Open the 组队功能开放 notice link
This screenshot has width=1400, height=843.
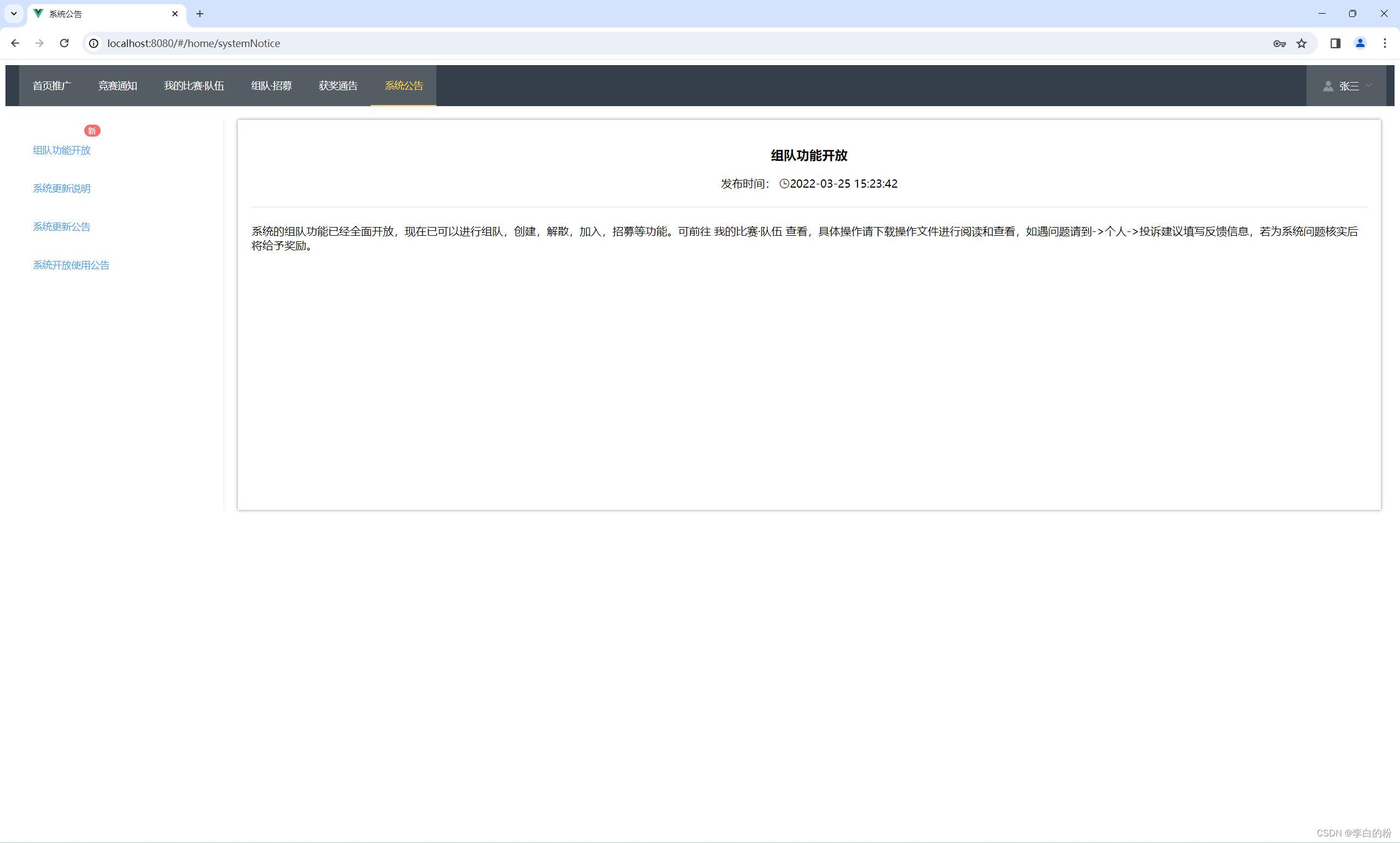[62, 150]
